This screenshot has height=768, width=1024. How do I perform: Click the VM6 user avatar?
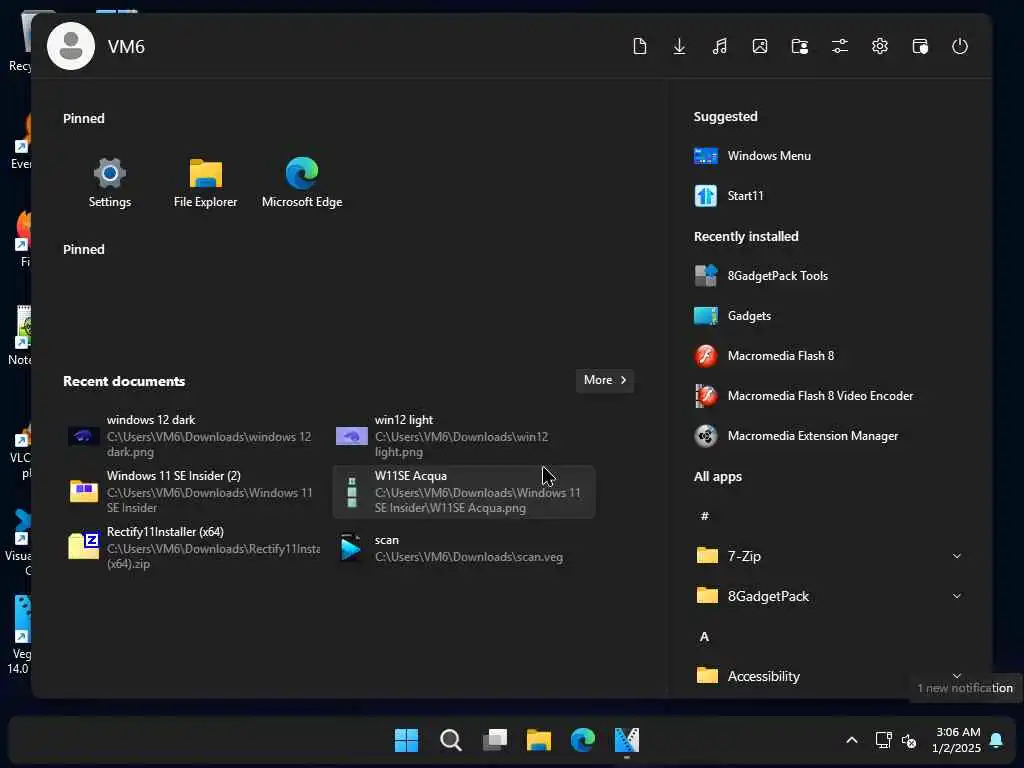pos(71,46)
